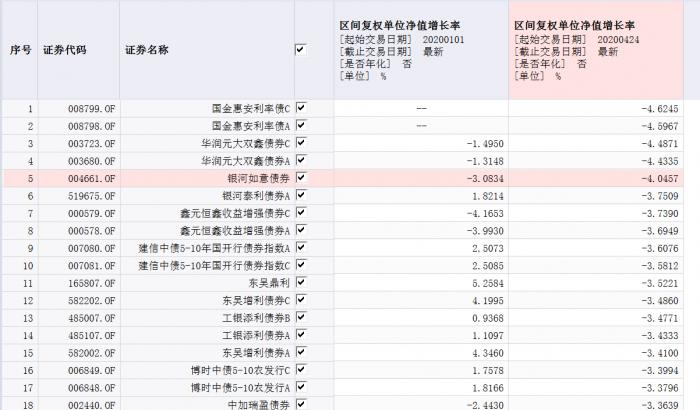Uncheck the checkbox for 银河如意债券
Screen dimensions: 700x410
(x=300, y=178)
